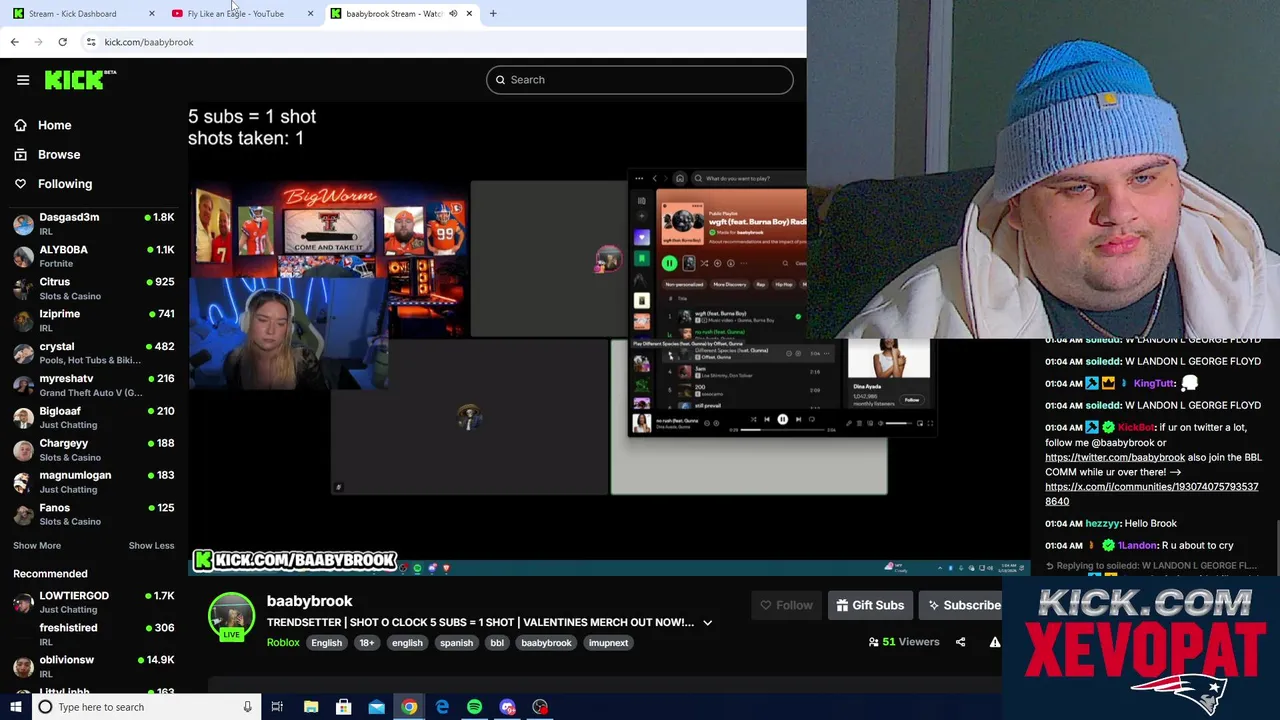Viewport: 1280px width, 720px height.
Task: Collapse following list with Show Less
Action: [151, 546]
